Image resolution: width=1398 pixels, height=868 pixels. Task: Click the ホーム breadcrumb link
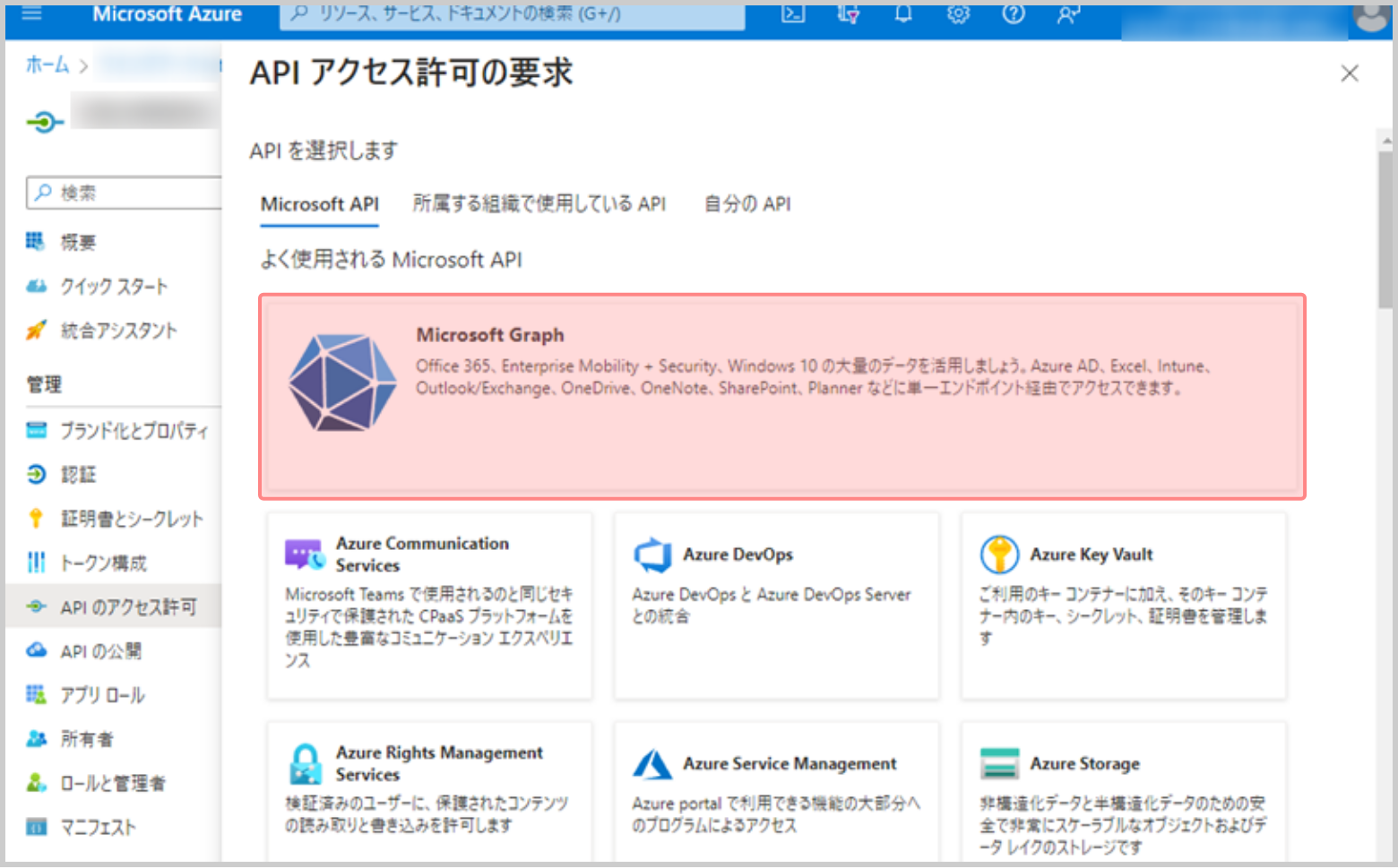(47, 64)
